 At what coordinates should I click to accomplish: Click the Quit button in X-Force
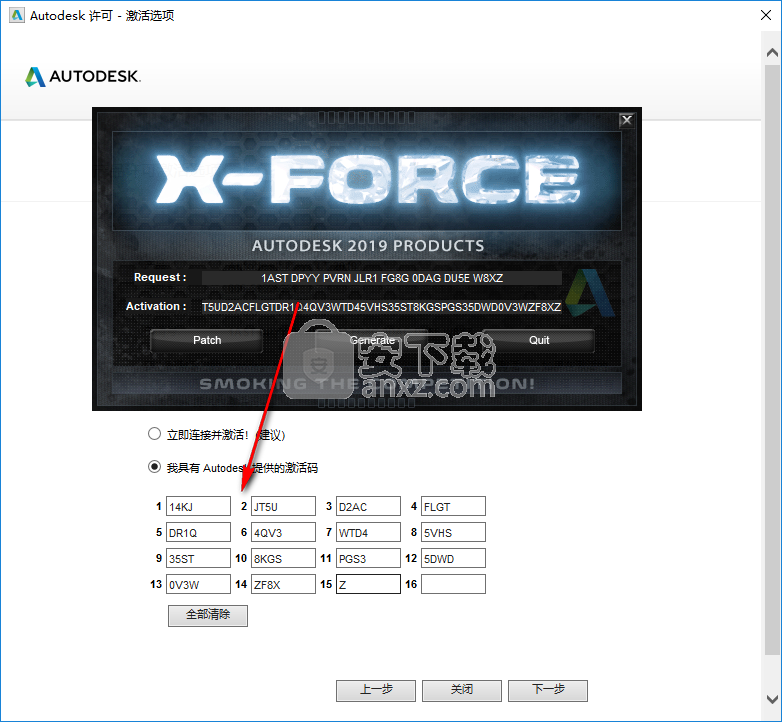click(539, 341)
